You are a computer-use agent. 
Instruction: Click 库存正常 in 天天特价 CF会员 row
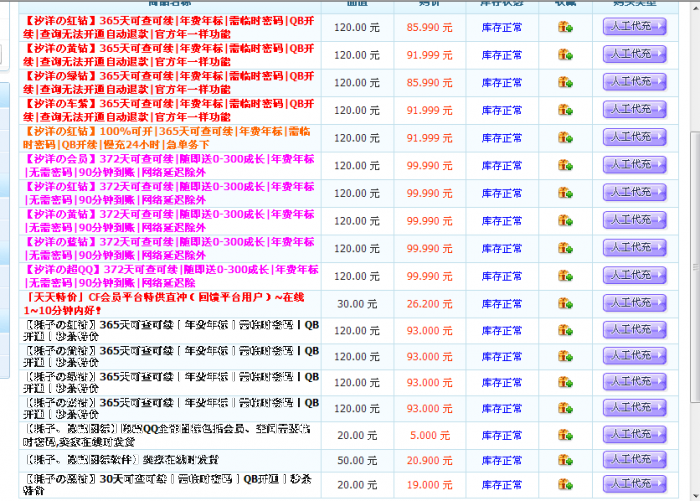point(502,304)
